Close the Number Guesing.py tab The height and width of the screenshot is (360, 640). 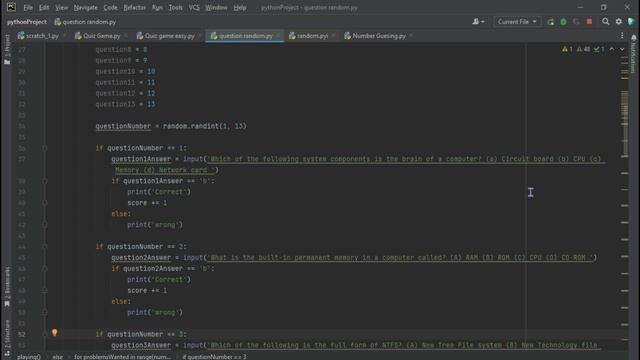pos(411,36)
